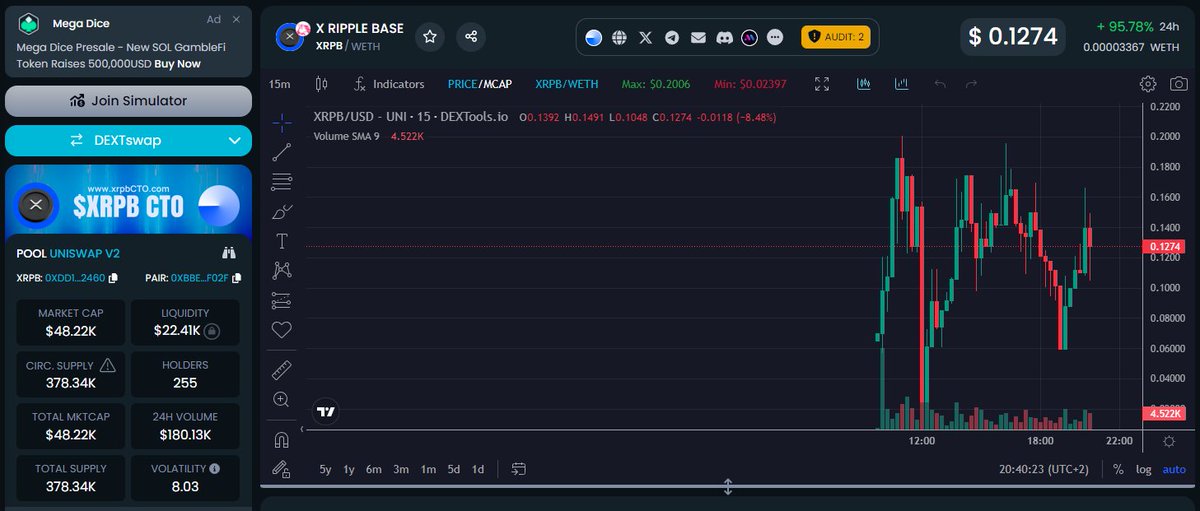Screen dimensions: 1200x511
Task: Select the ruler measure tool
Action: 282,370
